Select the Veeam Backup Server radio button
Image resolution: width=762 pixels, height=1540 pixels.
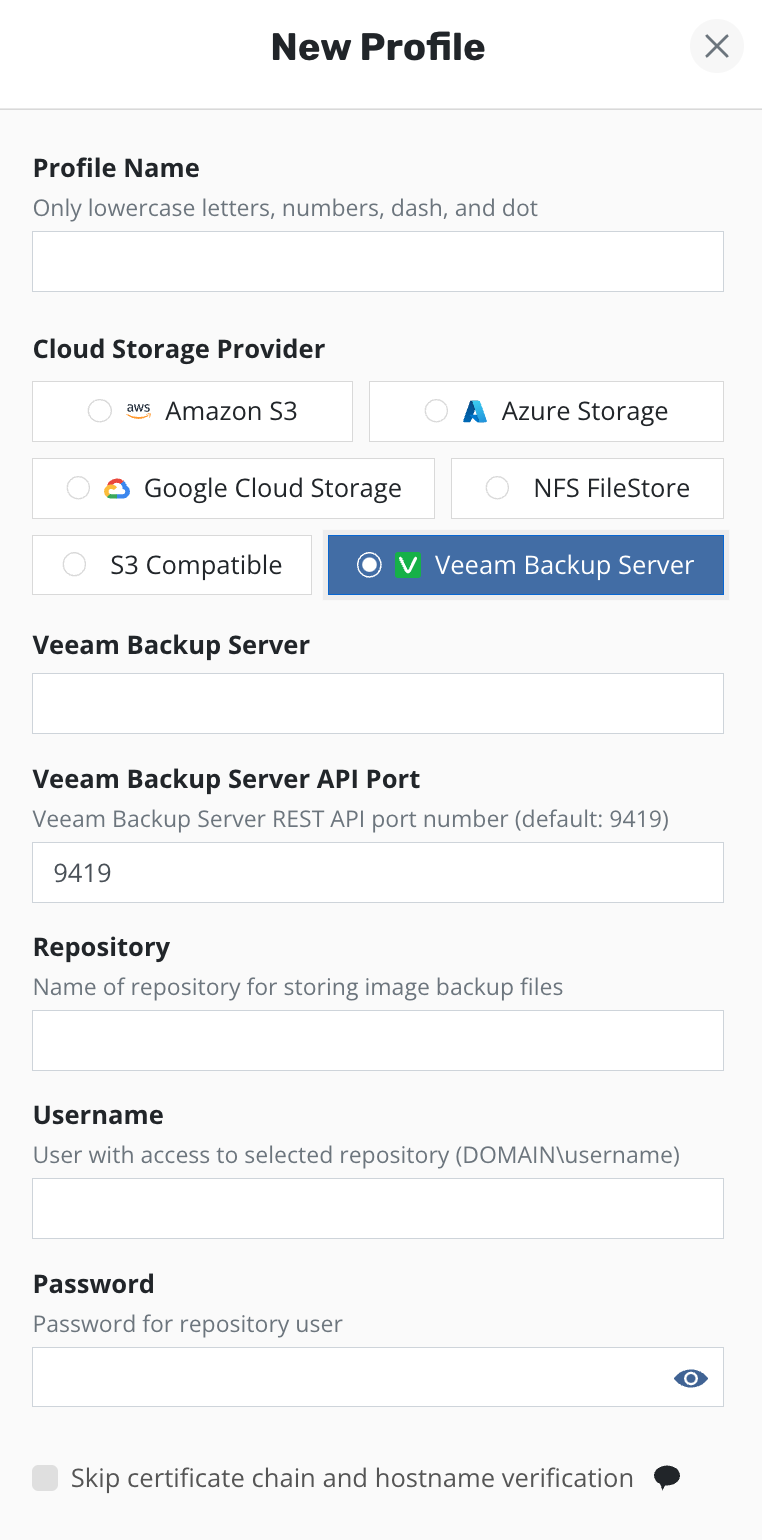coord(370,565)
